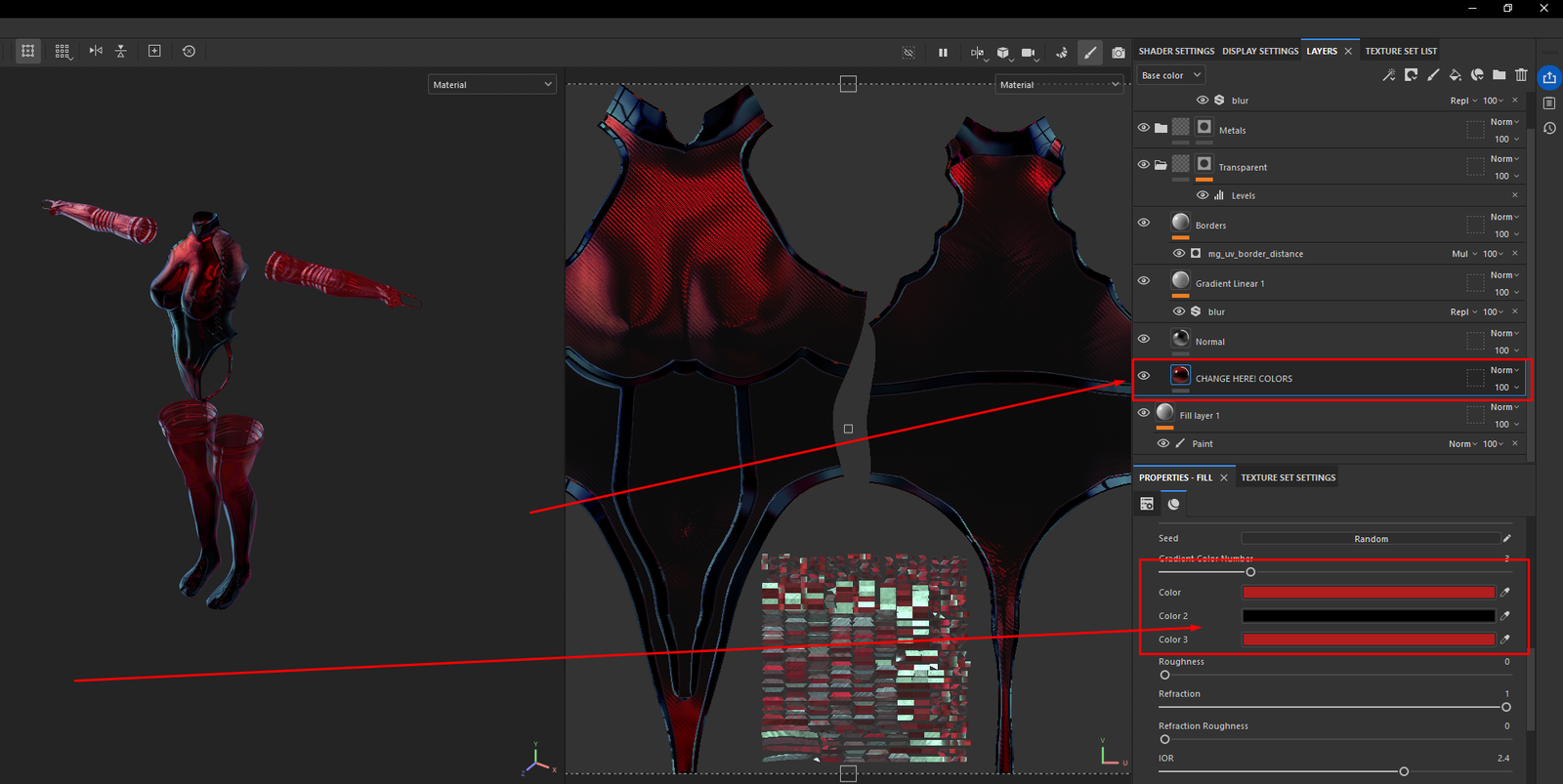The image size is (1563, 784).
Task: Collapse the Transparent folder
Action: click(x=1161, y=165)
